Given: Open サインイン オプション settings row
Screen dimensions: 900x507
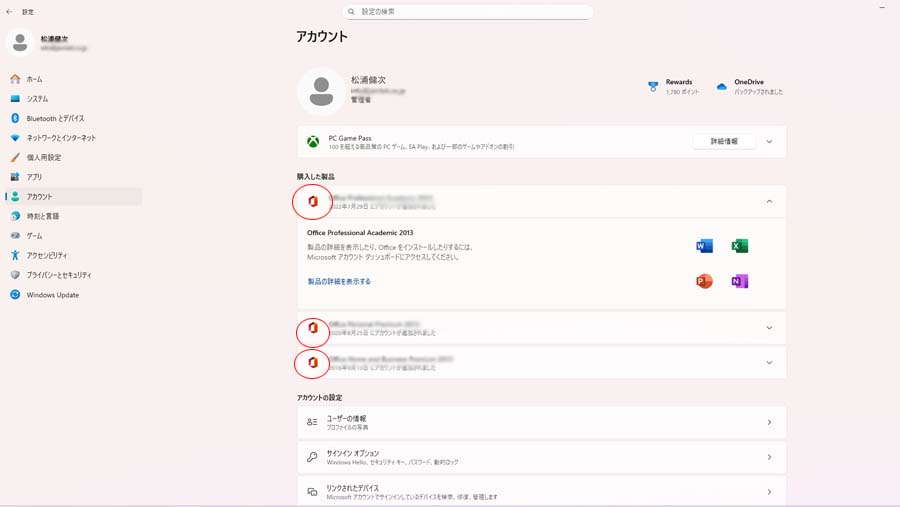Looking at the screenshot, I should tap(541, 457).
